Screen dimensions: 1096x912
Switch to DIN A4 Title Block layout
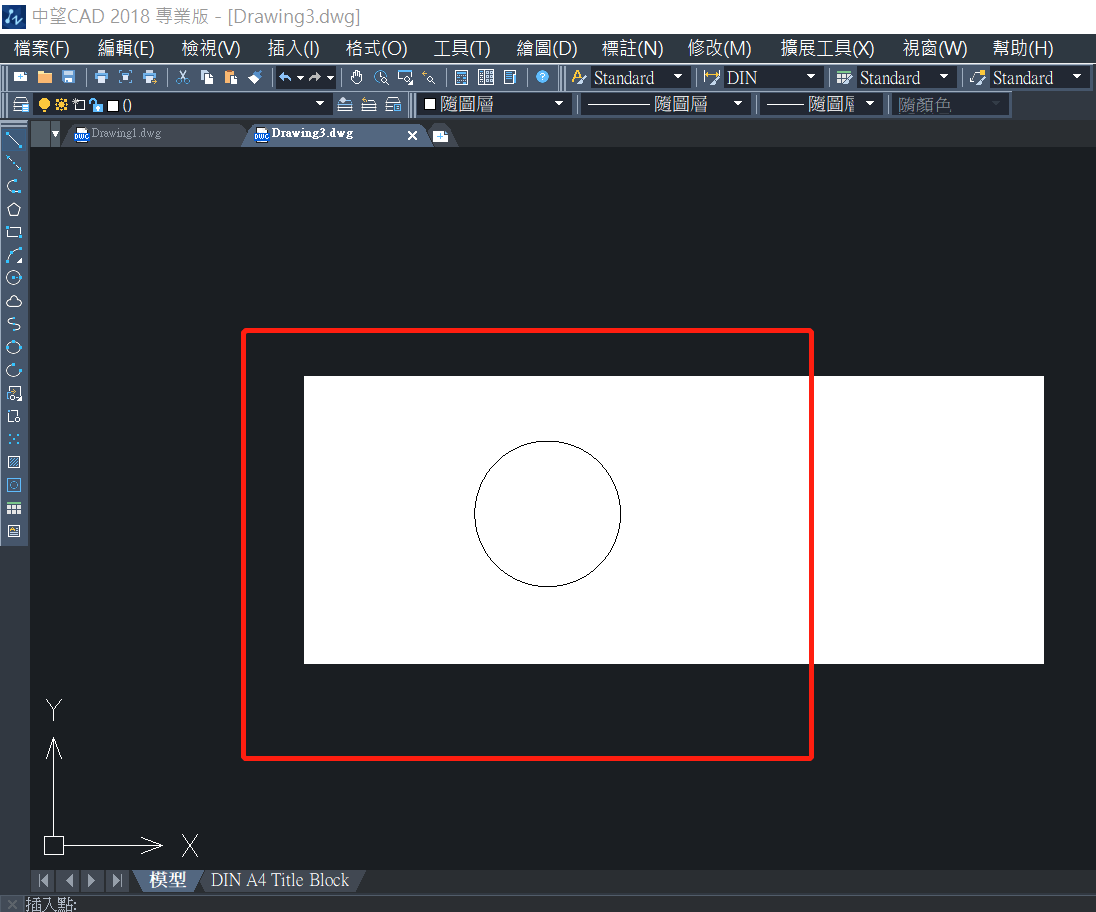[x=280, y=880]
